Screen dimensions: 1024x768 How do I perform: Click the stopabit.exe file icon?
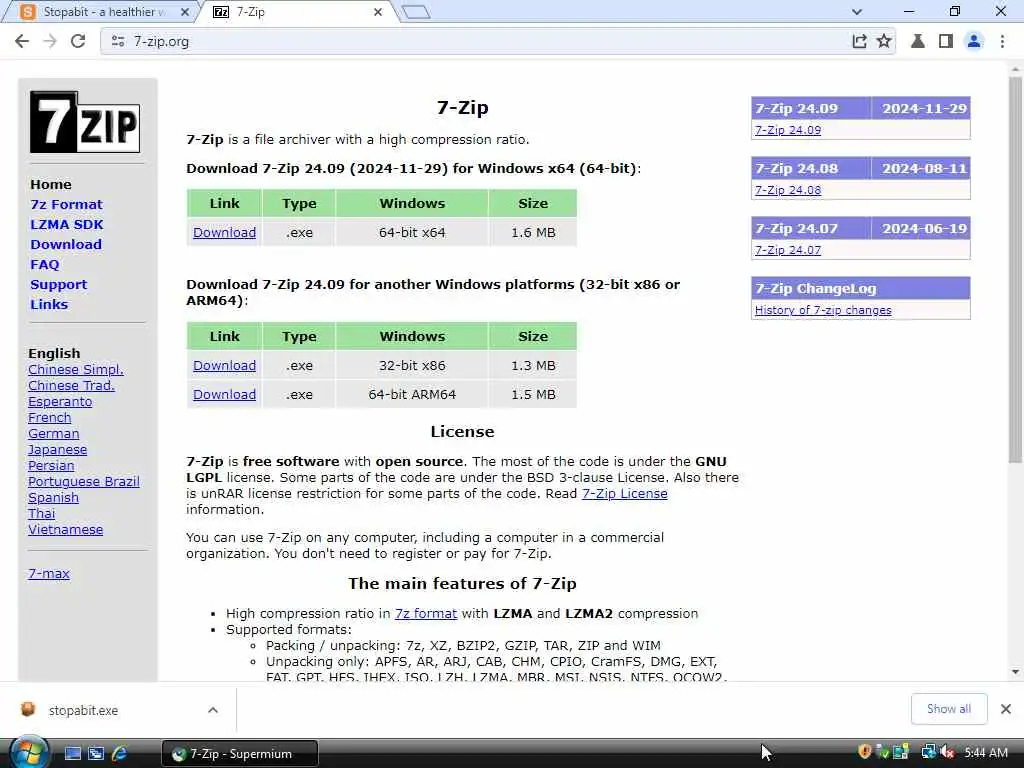[x=28, y=709]
